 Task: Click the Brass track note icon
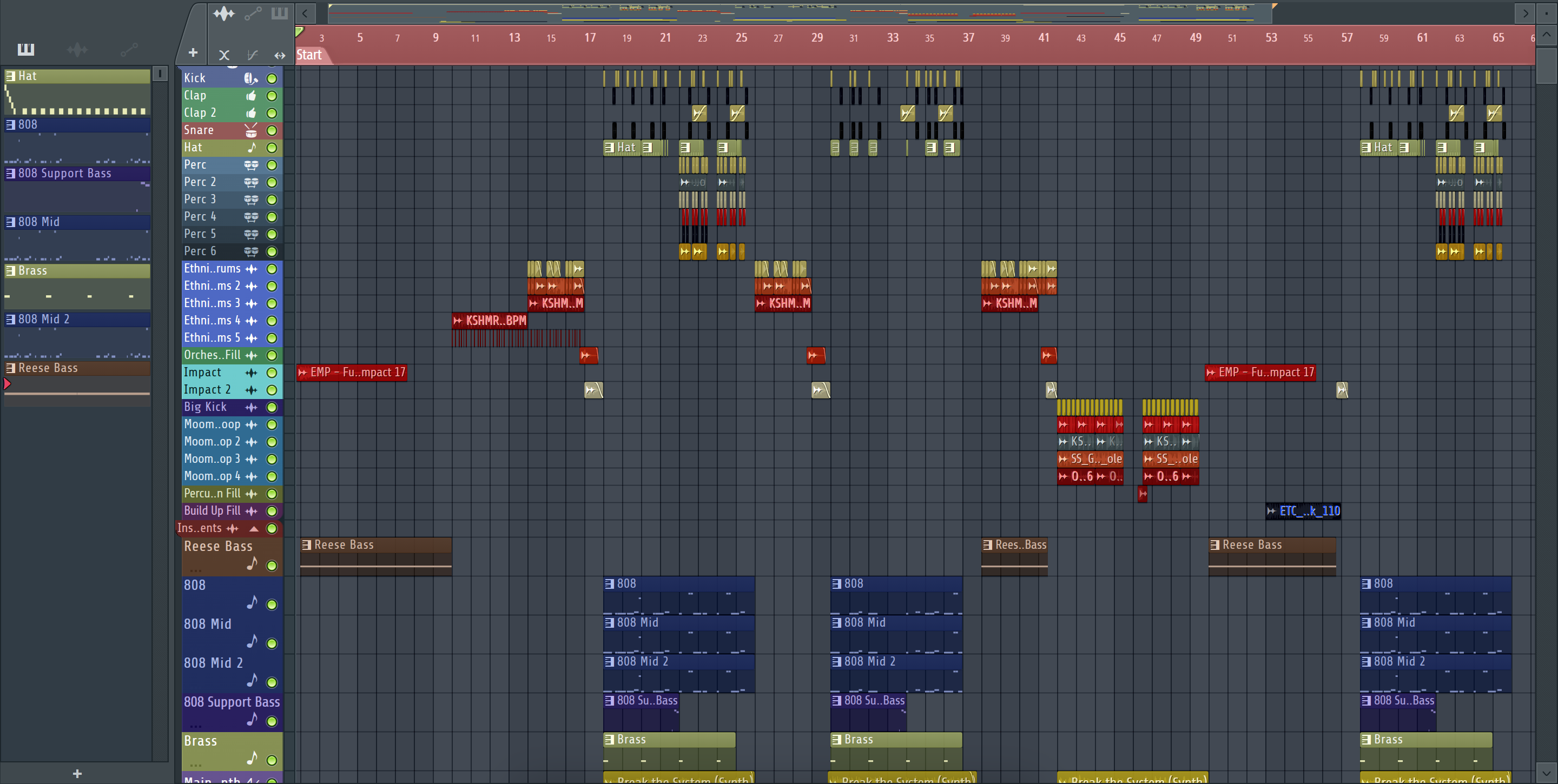[252, 758]
